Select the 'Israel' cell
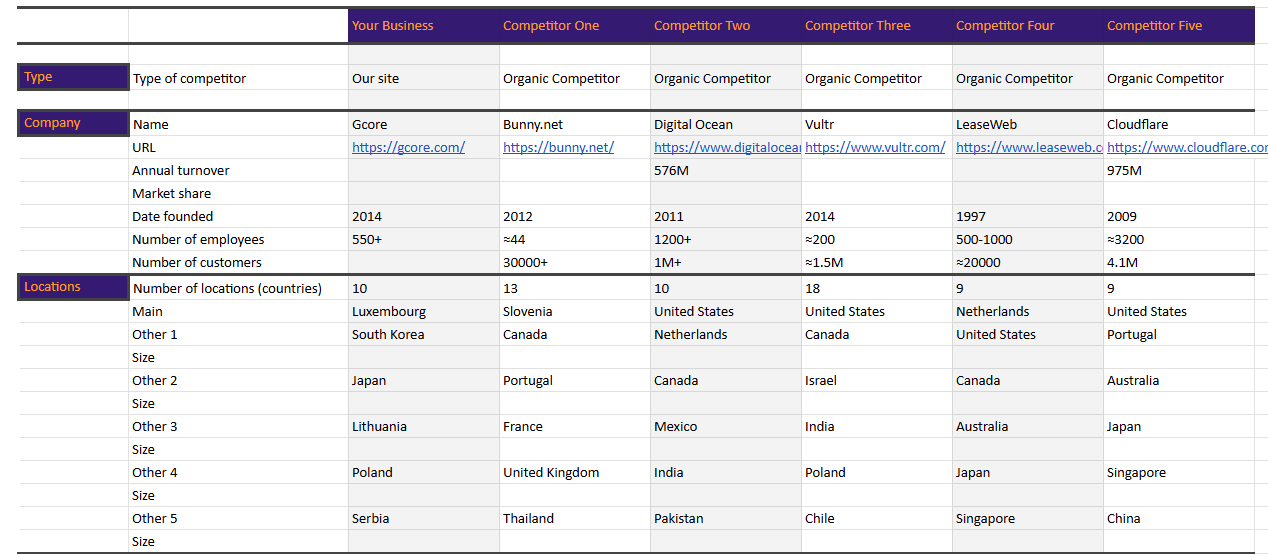 [x=877, y=381]
